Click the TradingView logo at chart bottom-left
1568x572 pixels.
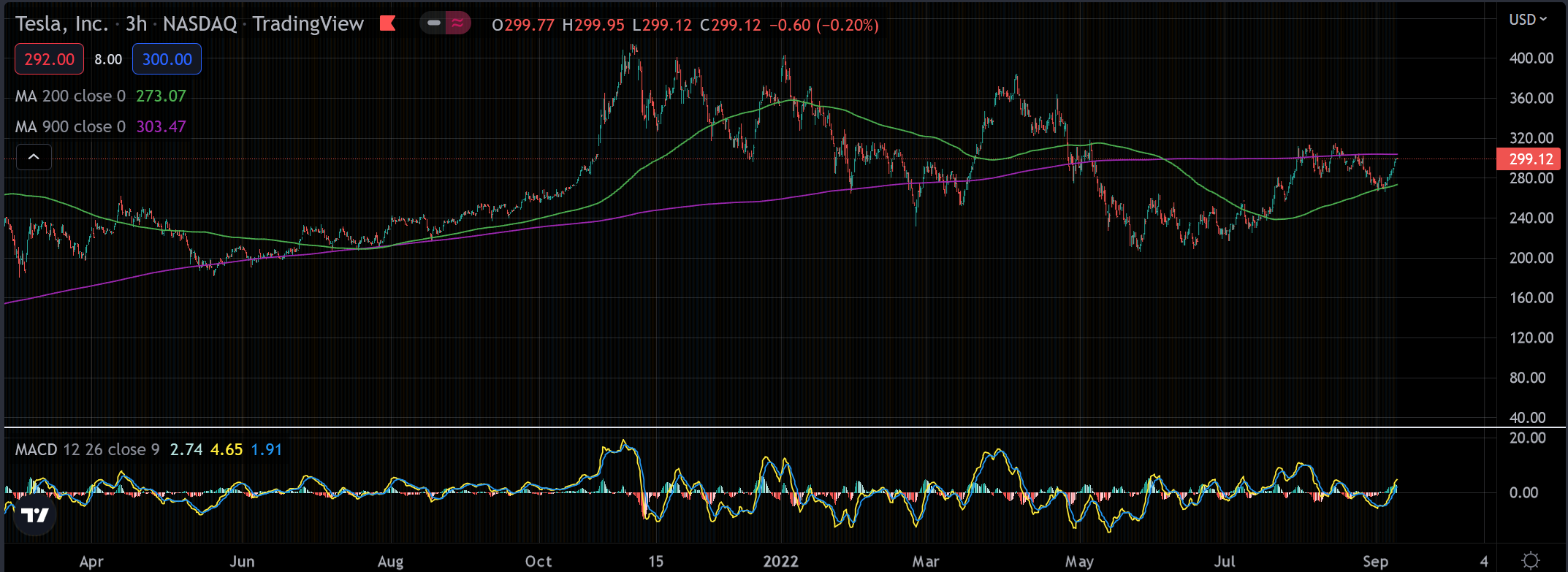click(34, 516)
